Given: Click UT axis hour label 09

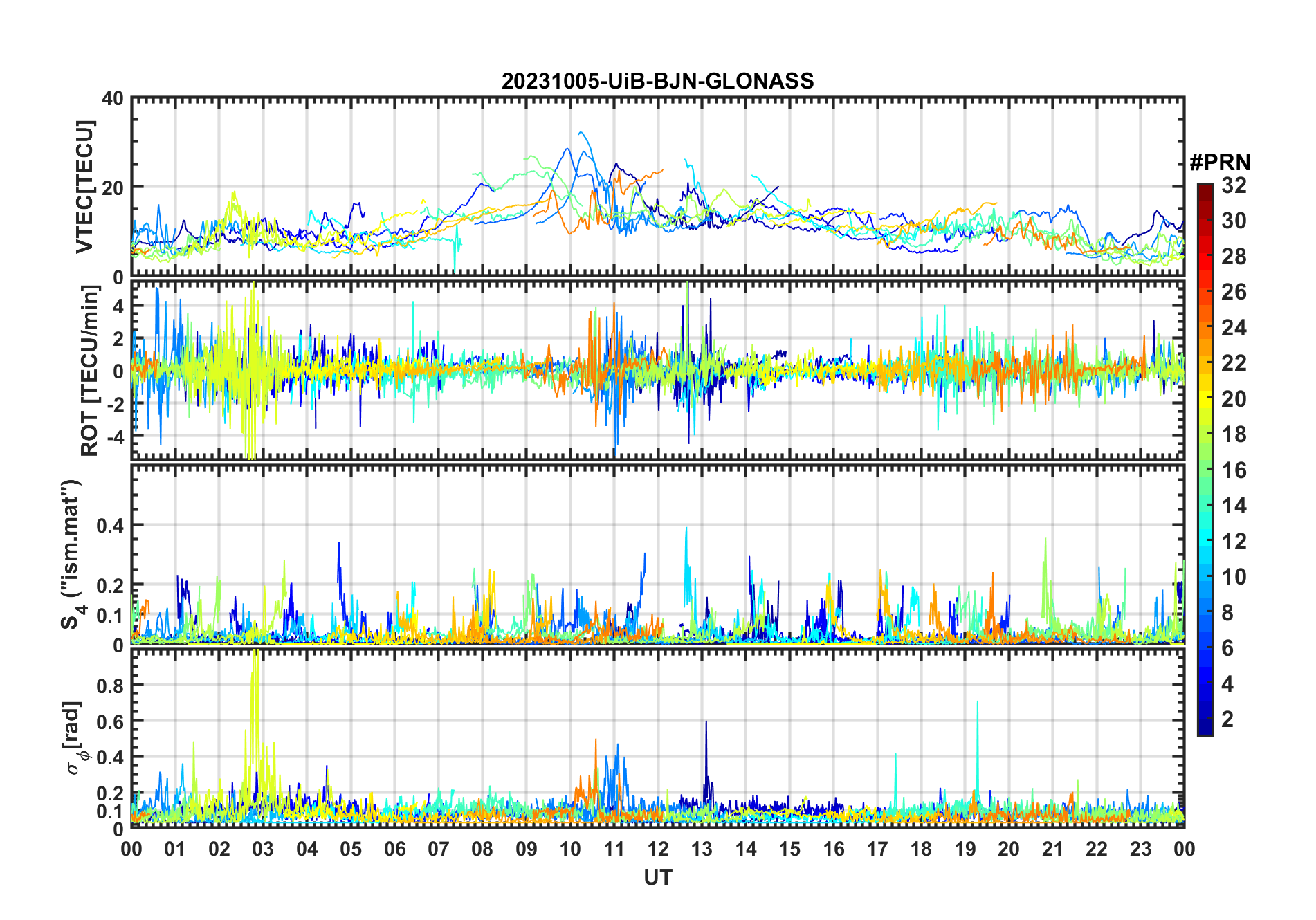Looking at the screenshot, I should (527, 849).
